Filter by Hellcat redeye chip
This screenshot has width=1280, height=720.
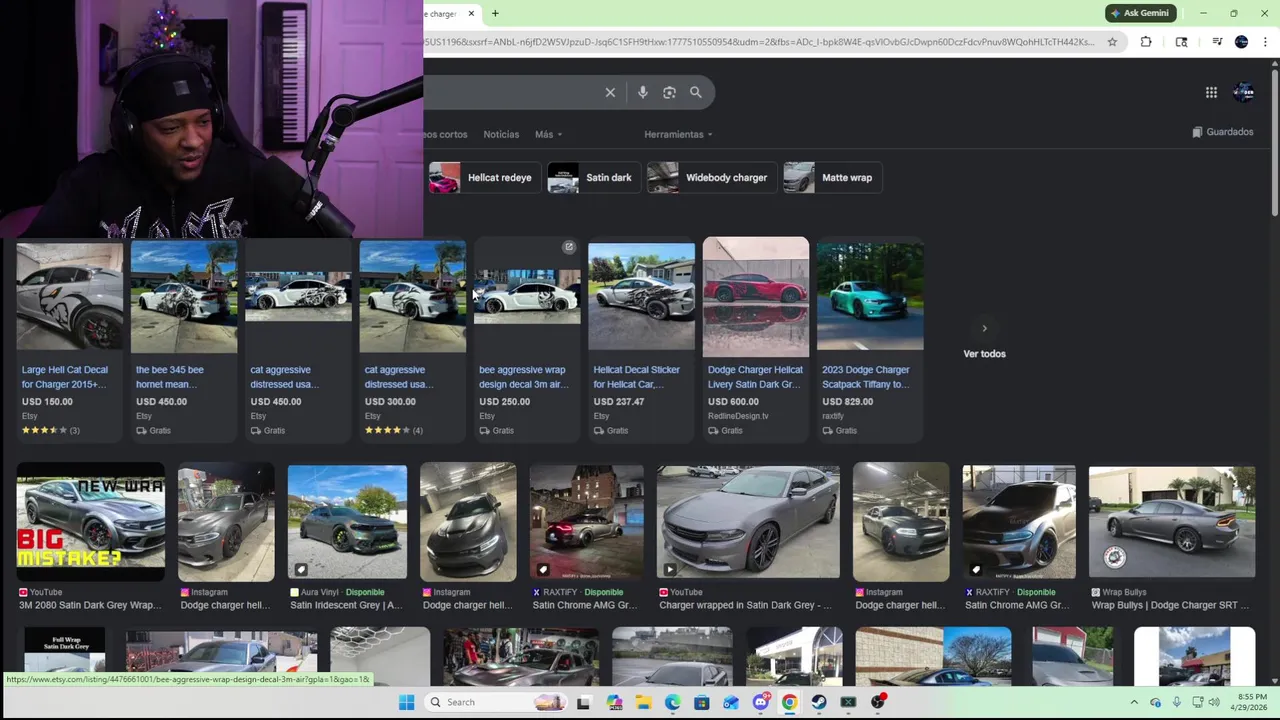pos(485,178)
